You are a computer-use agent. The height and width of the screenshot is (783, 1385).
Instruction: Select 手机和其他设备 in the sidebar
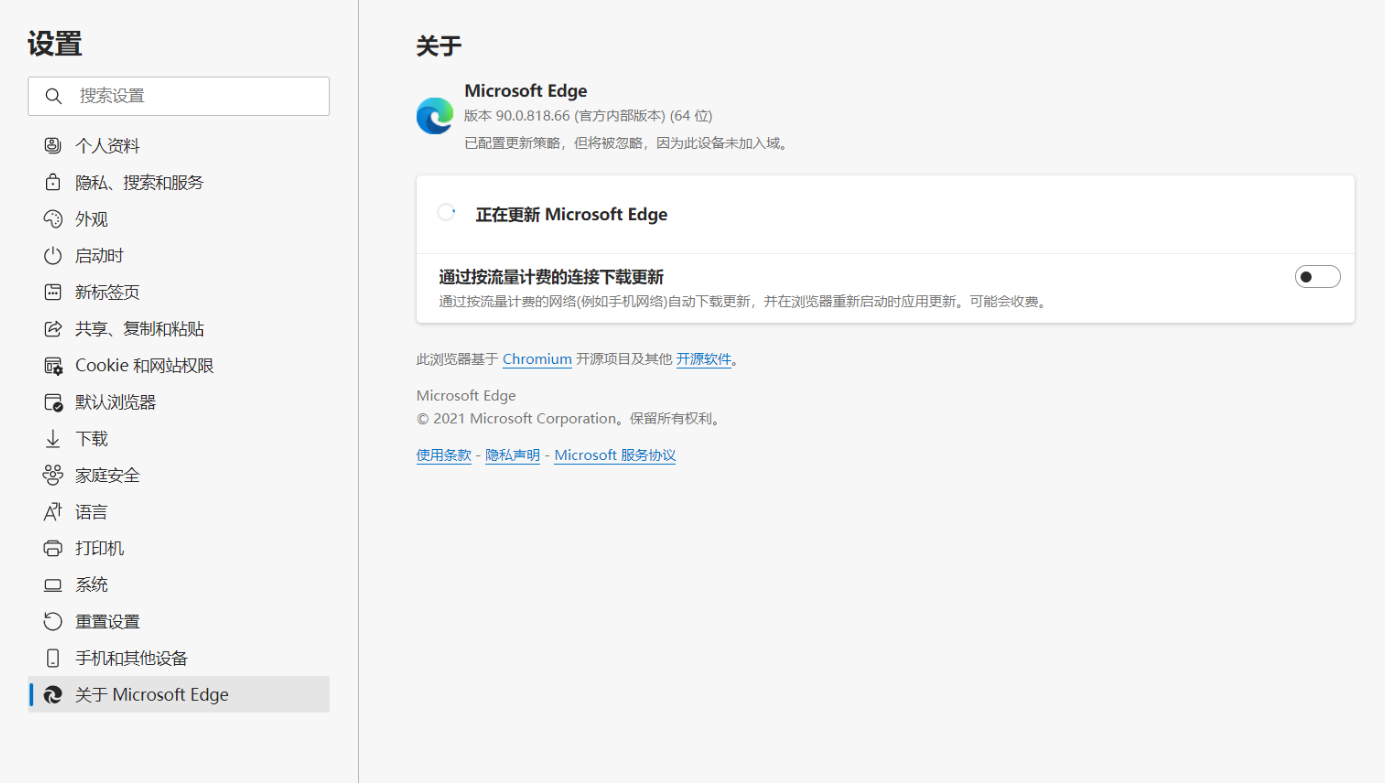coord(179,658)
